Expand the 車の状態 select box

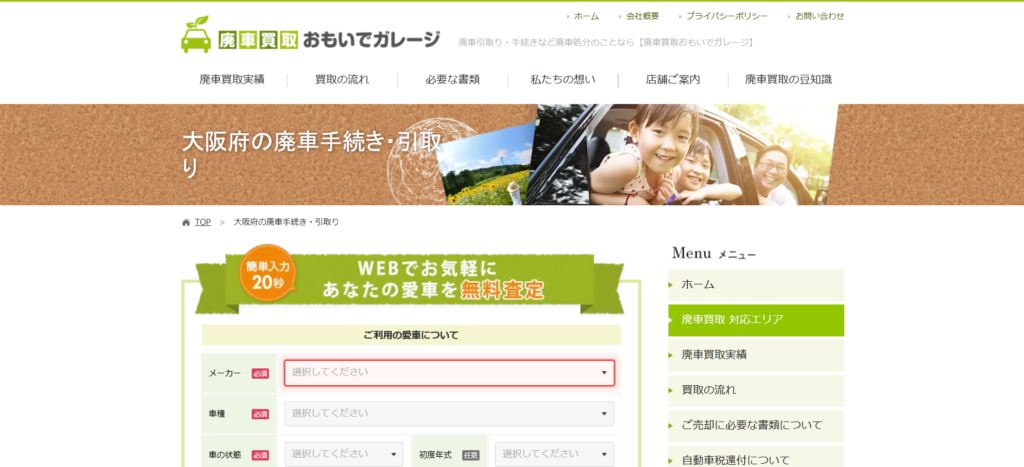pyautogui.click(x=343, y=454)
